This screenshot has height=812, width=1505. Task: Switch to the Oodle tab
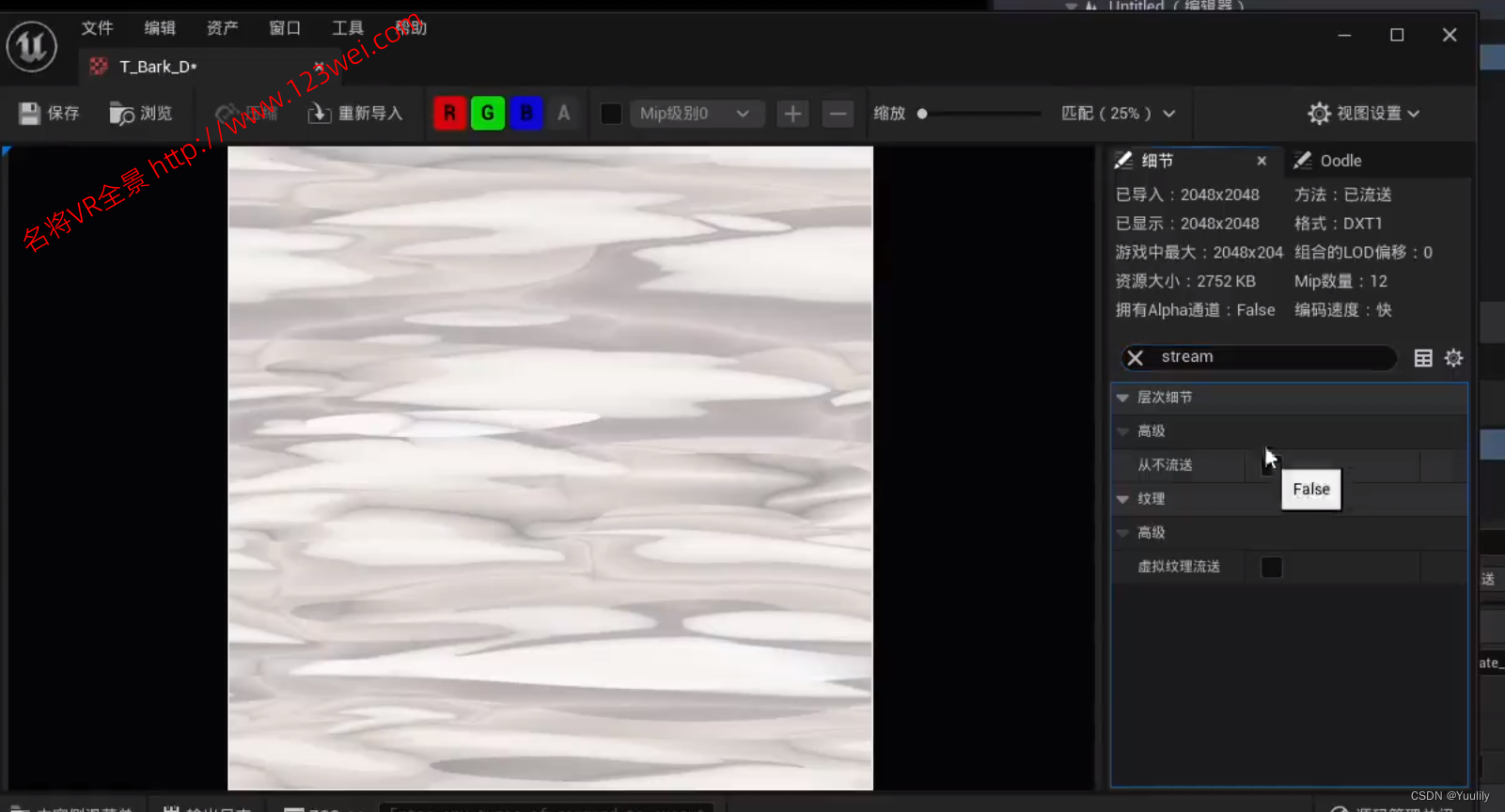1340,161
